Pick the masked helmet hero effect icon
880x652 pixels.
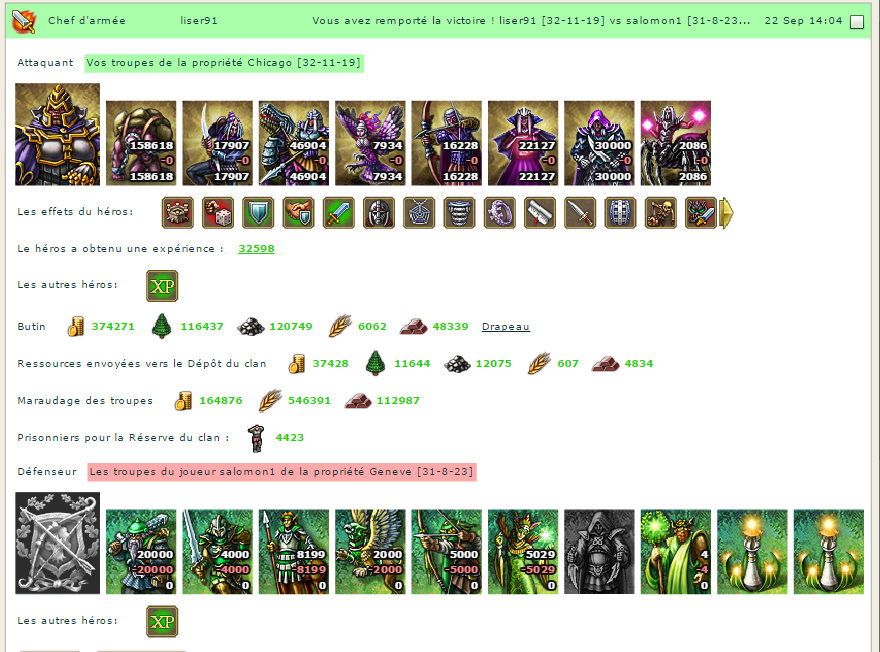[379, 213]
